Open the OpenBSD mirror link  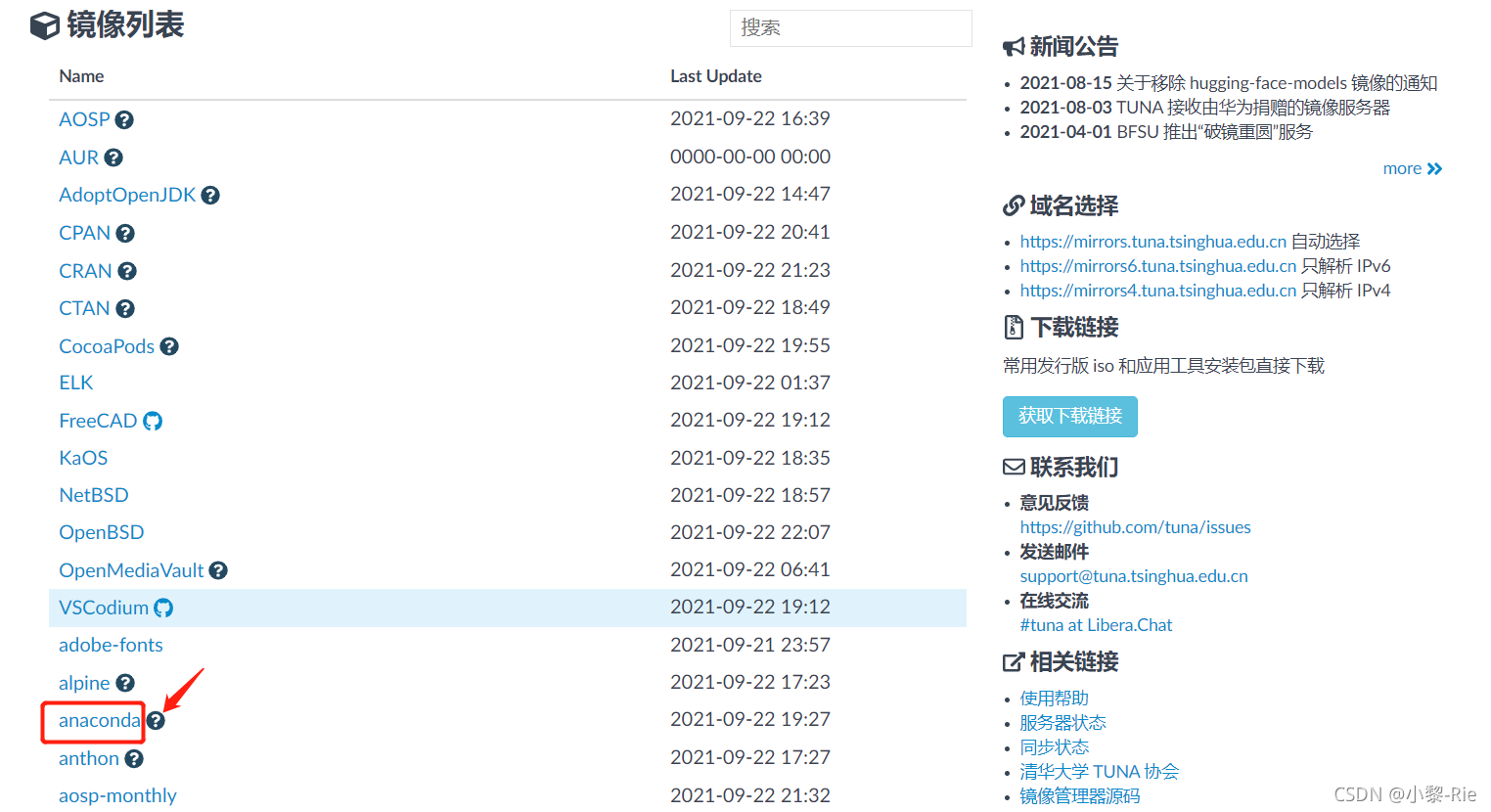[102, 532]
